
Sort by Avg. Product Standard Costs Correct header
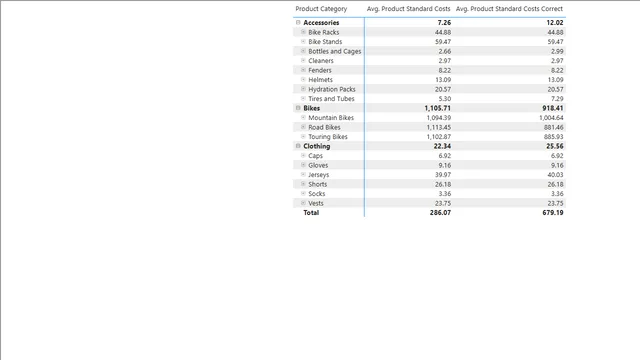click(x=509, y=9)
